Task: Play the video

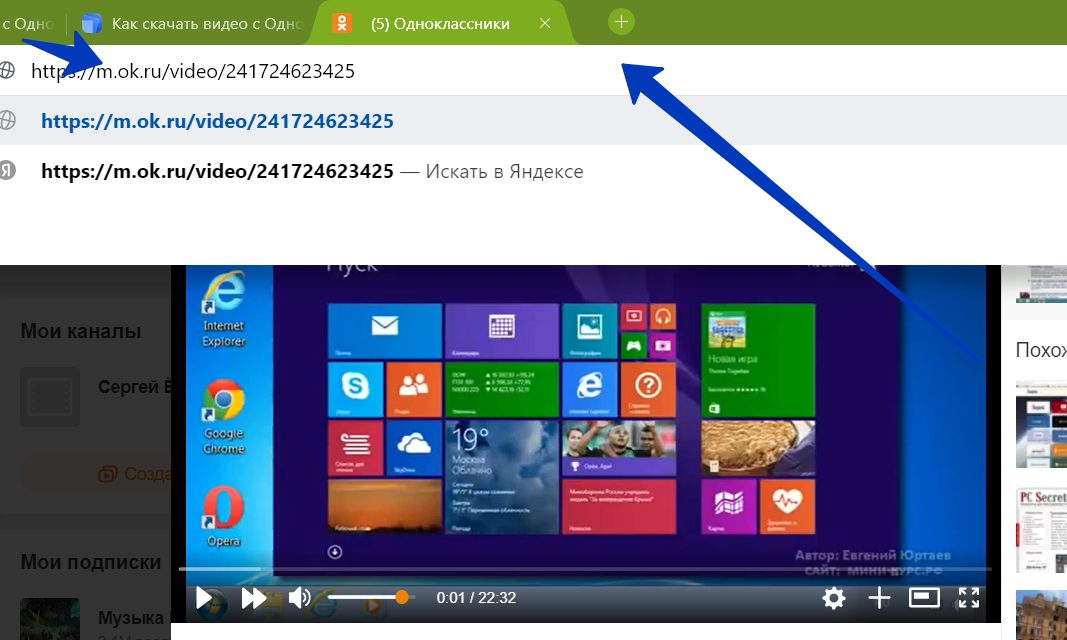Action: pos(203,598)
